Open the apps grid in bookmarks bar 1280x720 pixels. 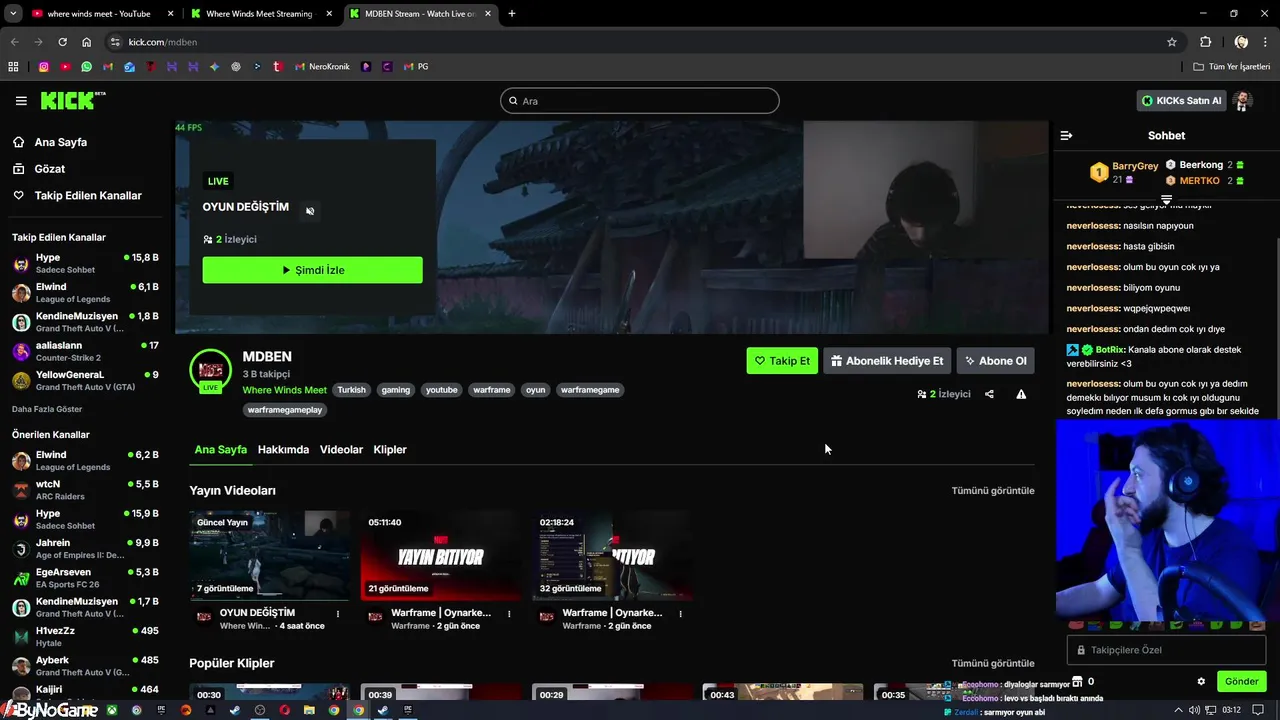tap(13, 67)
